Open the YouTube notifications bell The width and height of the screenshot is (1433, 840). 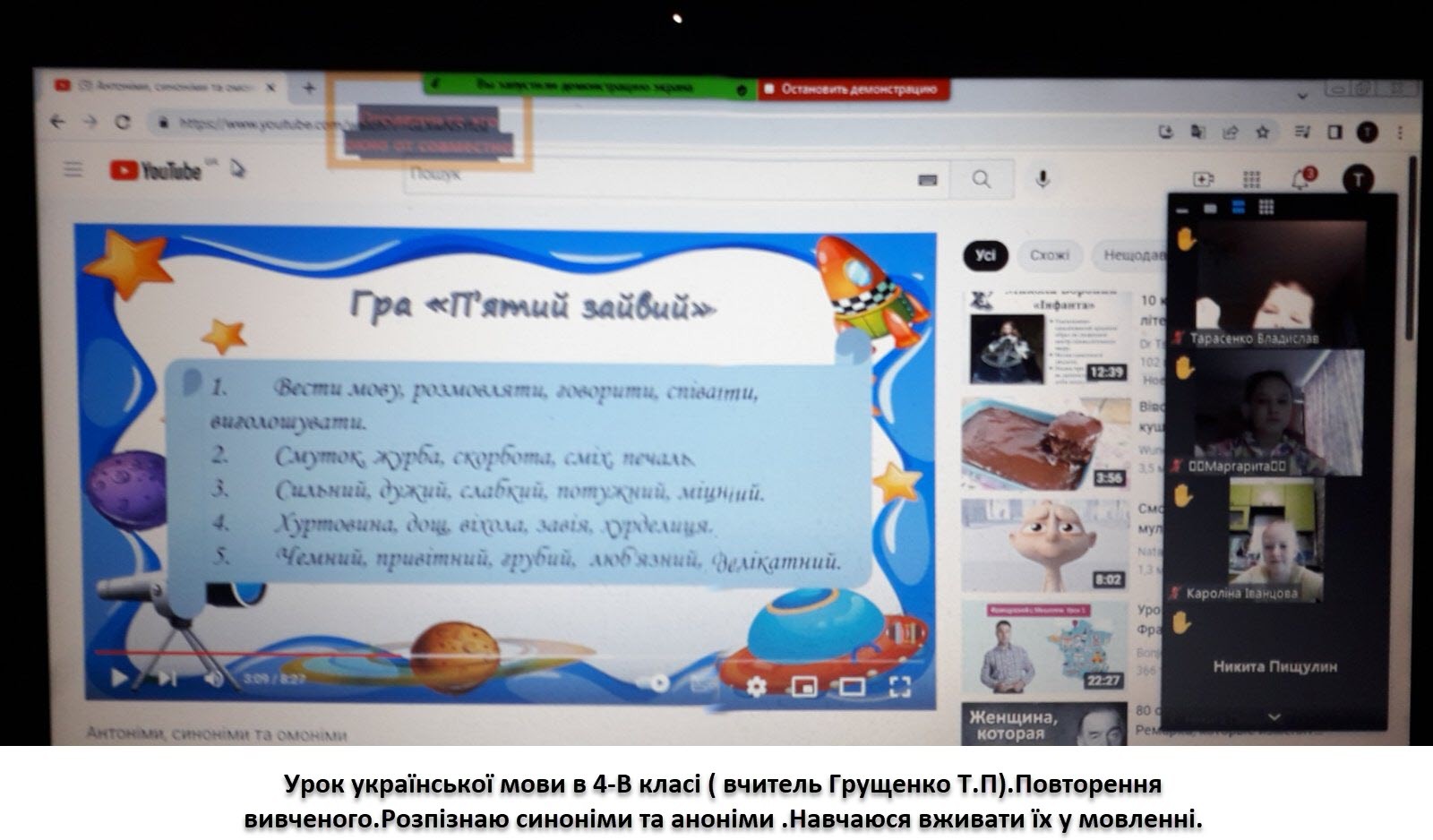point(1301,179)
